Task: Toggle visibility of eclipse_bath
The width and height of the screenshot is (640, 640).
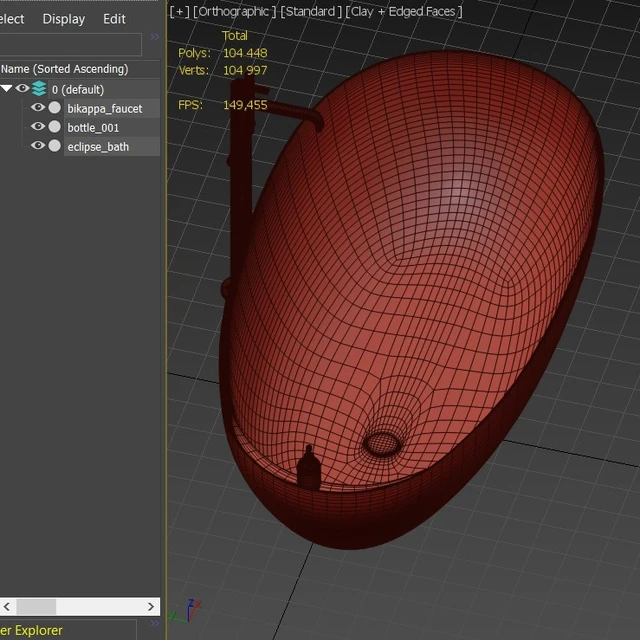Action: point(38,145)
